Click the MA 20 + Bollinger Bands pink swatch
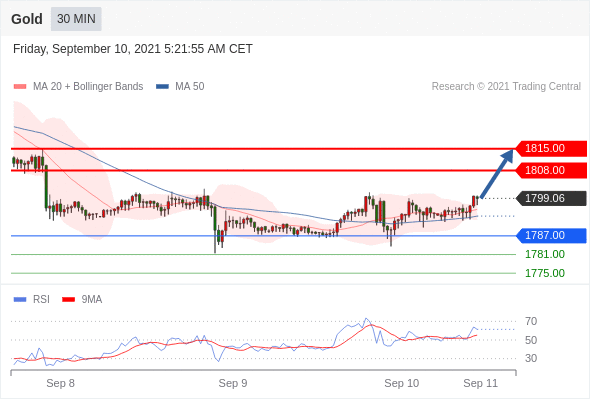The height and width of the screenshot is (400, 590). tap(20, 87)
